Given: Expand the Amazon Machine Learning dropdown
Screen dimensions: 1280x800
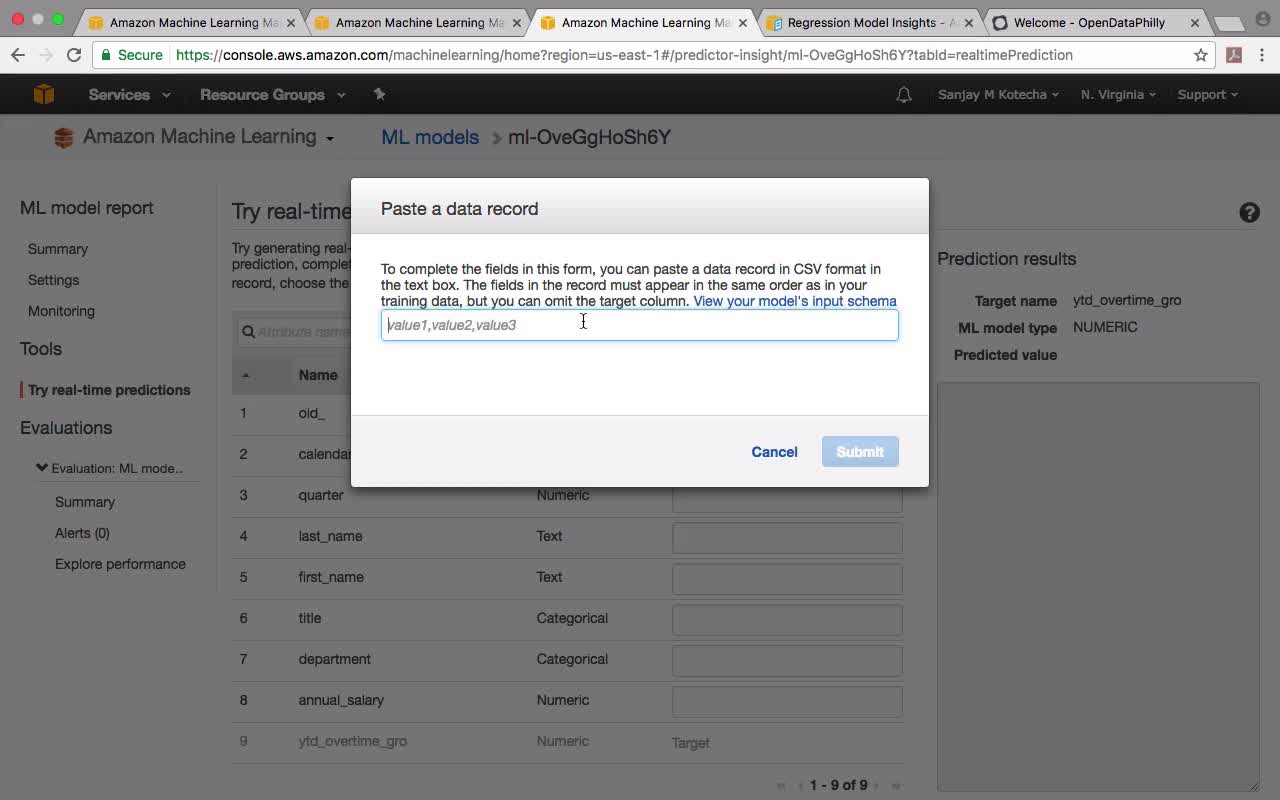Looking at the screenshot, I should click(330, 139).
